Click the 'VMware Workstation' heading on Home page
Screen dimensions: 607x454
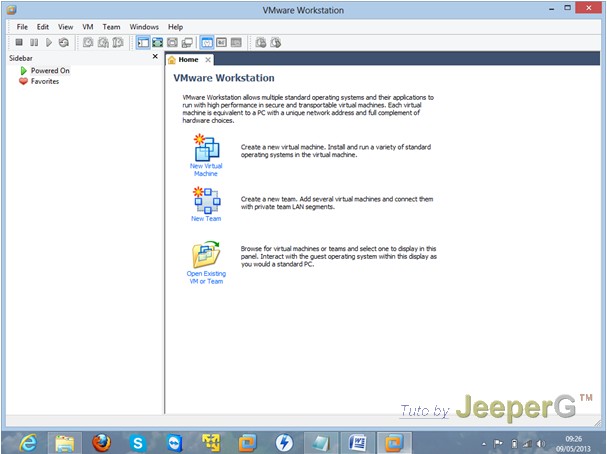[224, 78]
